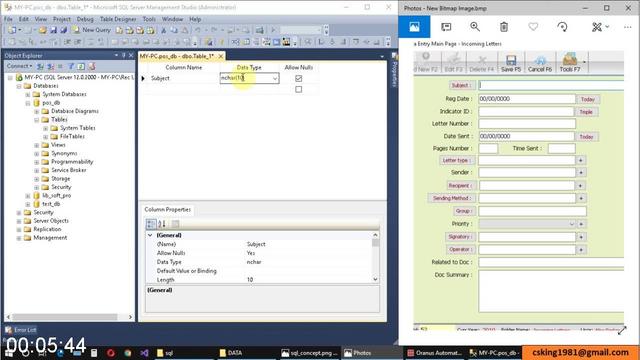This screenshot has height=360, width=640.
Task: Click the Rotate icon in Photos
Action: 562,27
